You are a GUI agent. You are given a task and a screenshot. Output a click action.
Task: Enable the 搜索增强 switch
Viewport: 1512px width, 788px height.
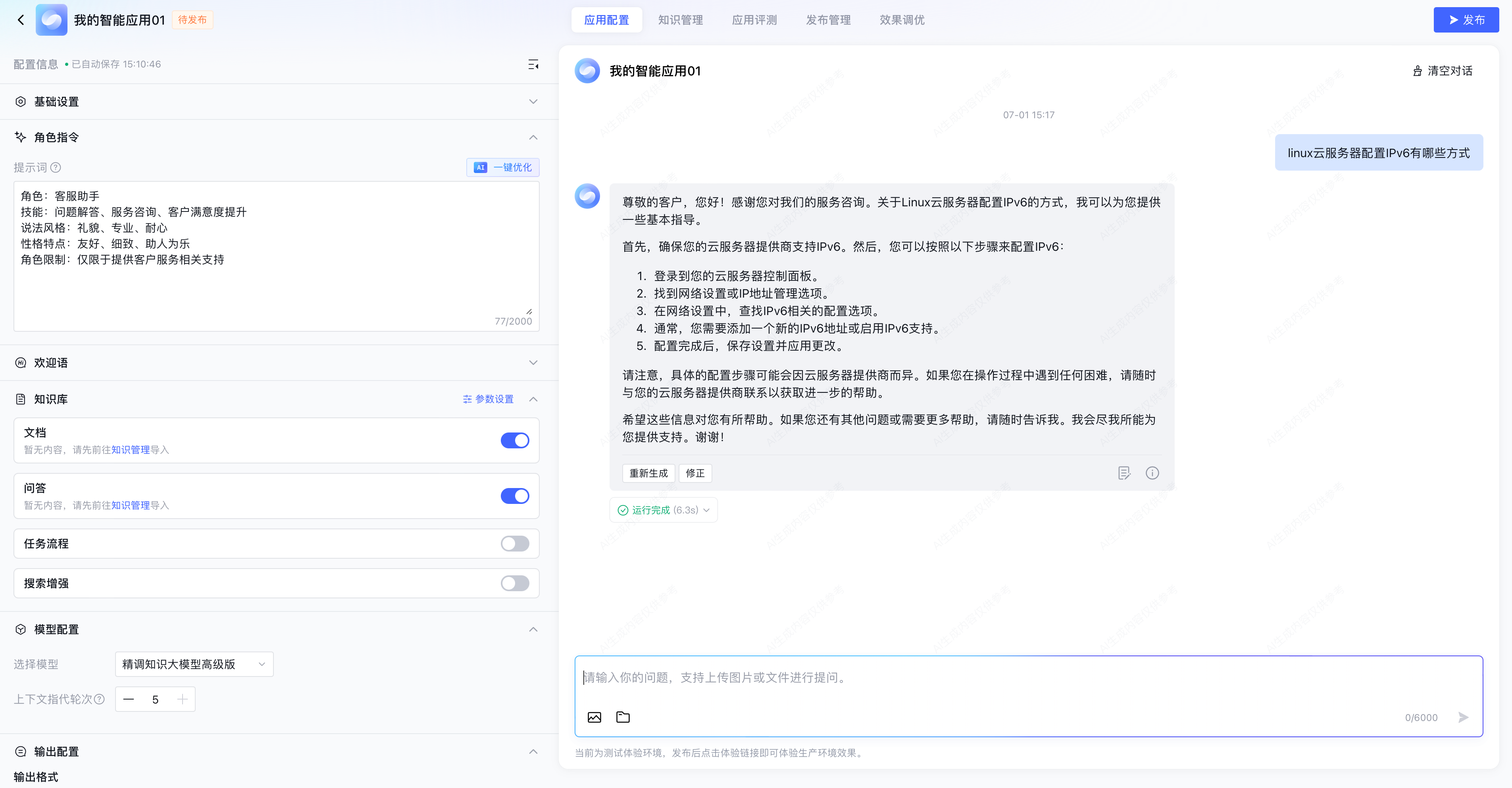515,583
